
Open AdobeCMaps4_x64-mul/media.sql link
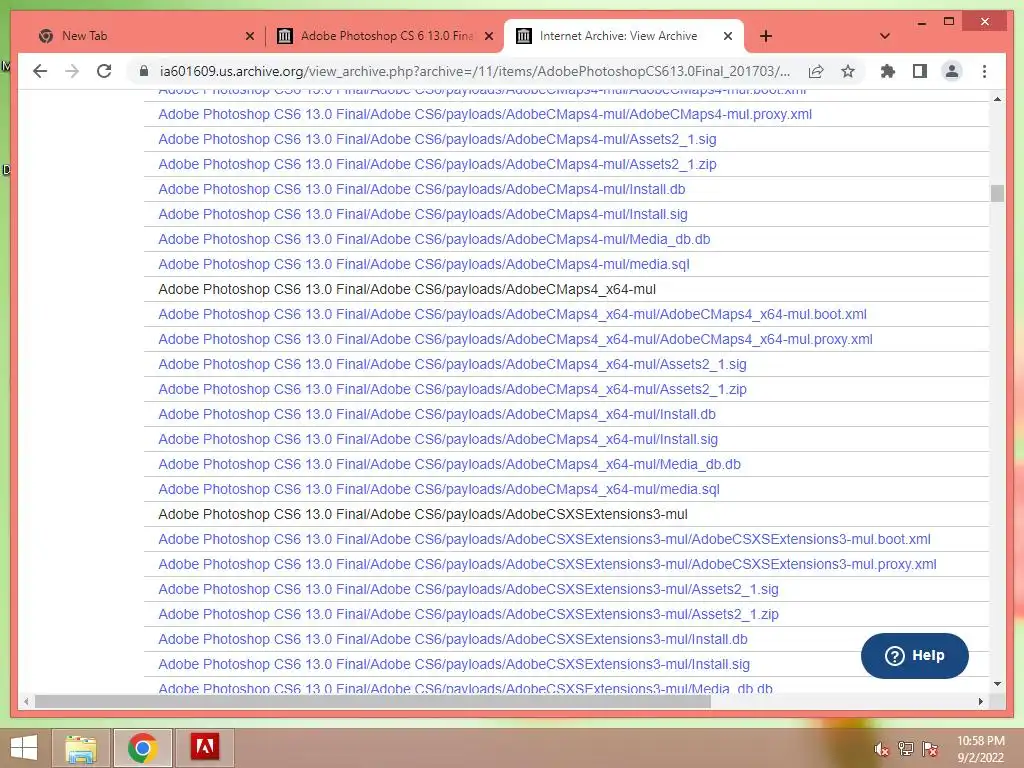(439, 489)
